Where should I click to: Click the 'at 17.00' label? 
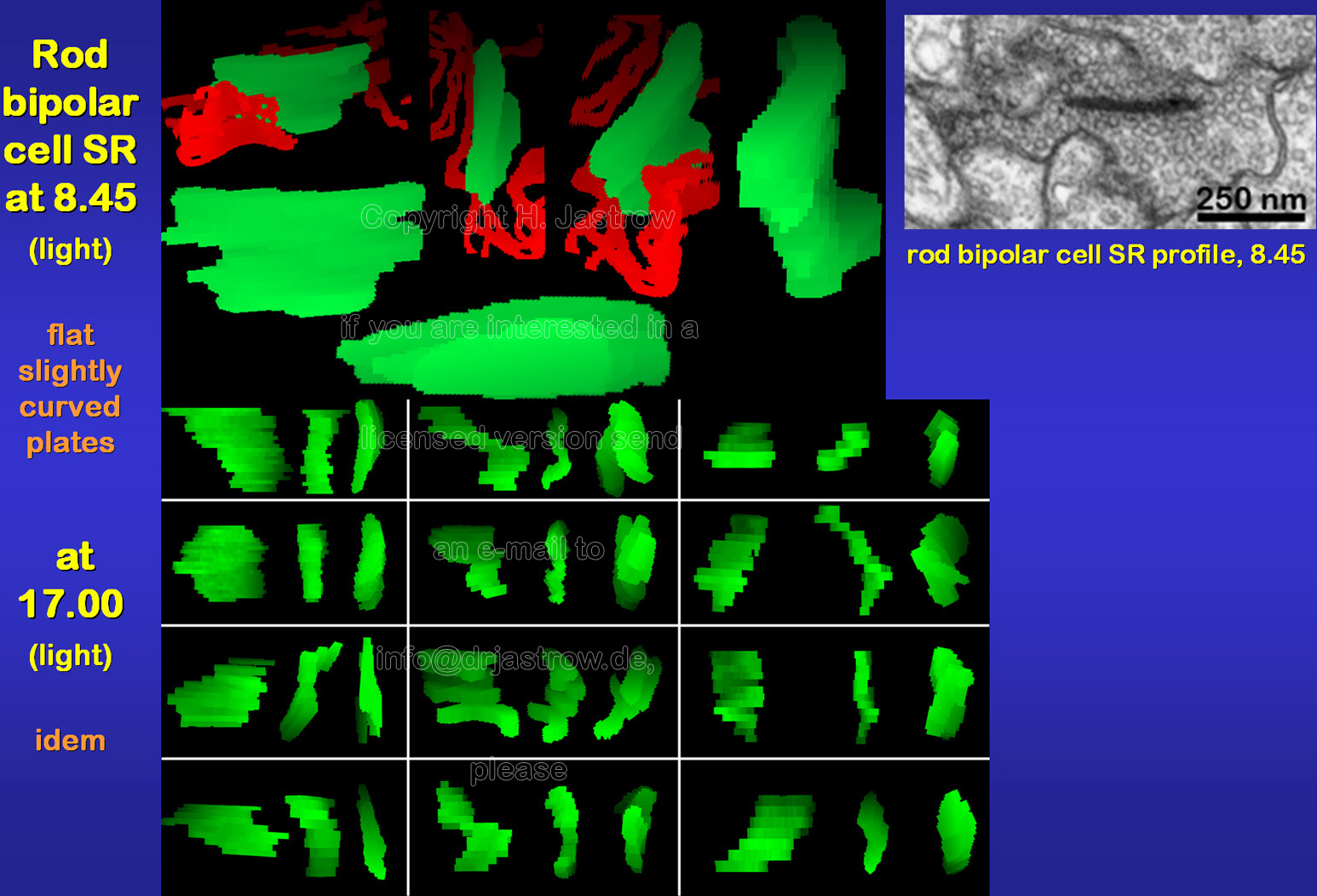click(x=72, y=581)
